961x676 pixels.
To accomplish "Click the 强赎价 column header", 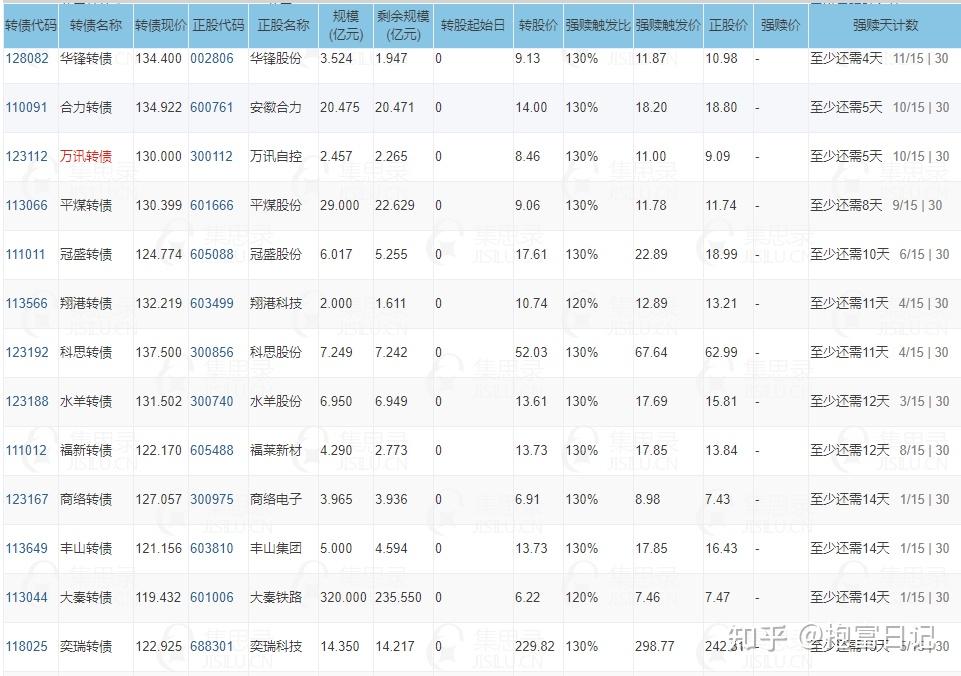I will click(780, 25).
